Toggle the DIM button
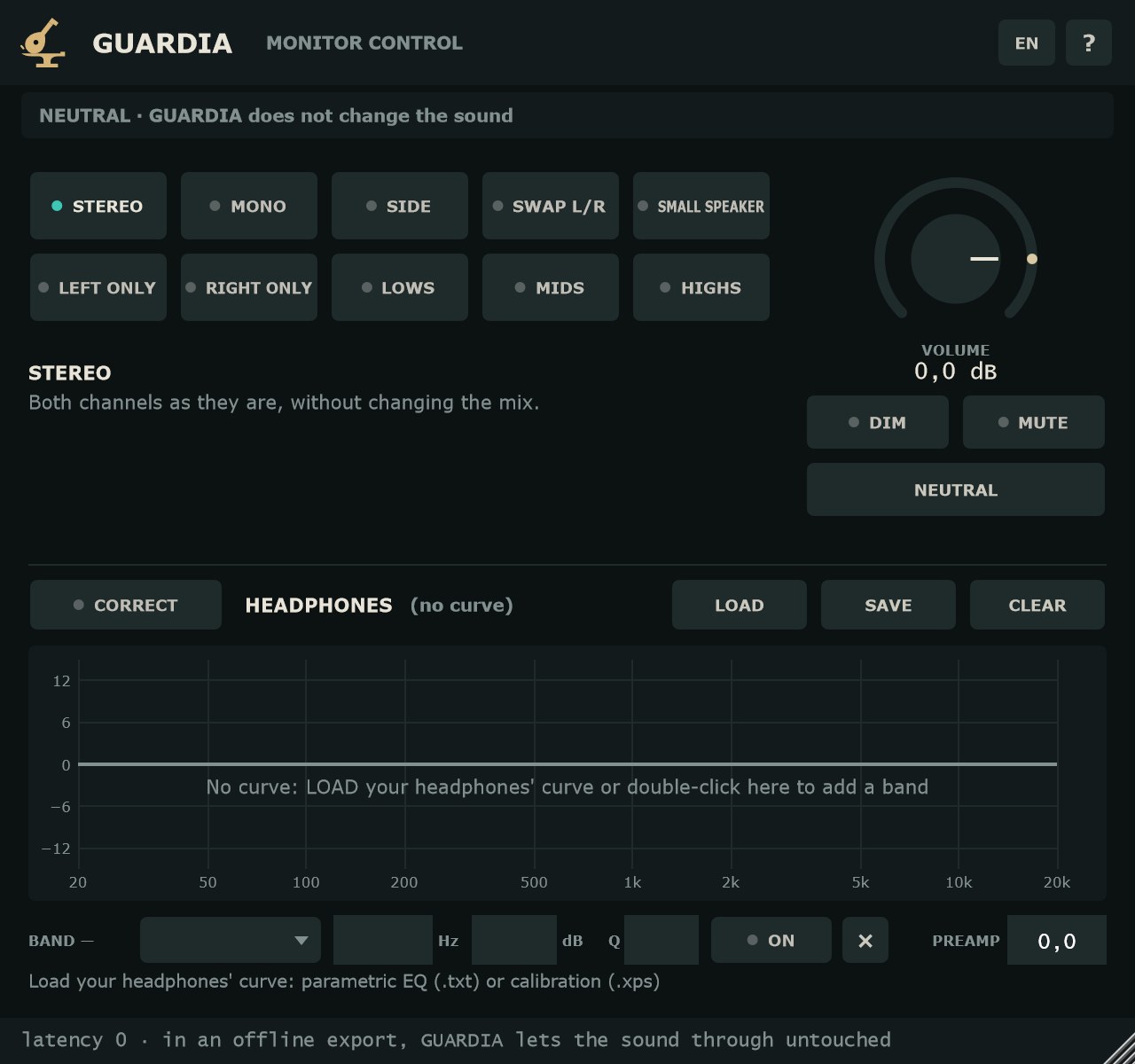The height and width of the screenshot is (1064, 1135). (878, 422)
